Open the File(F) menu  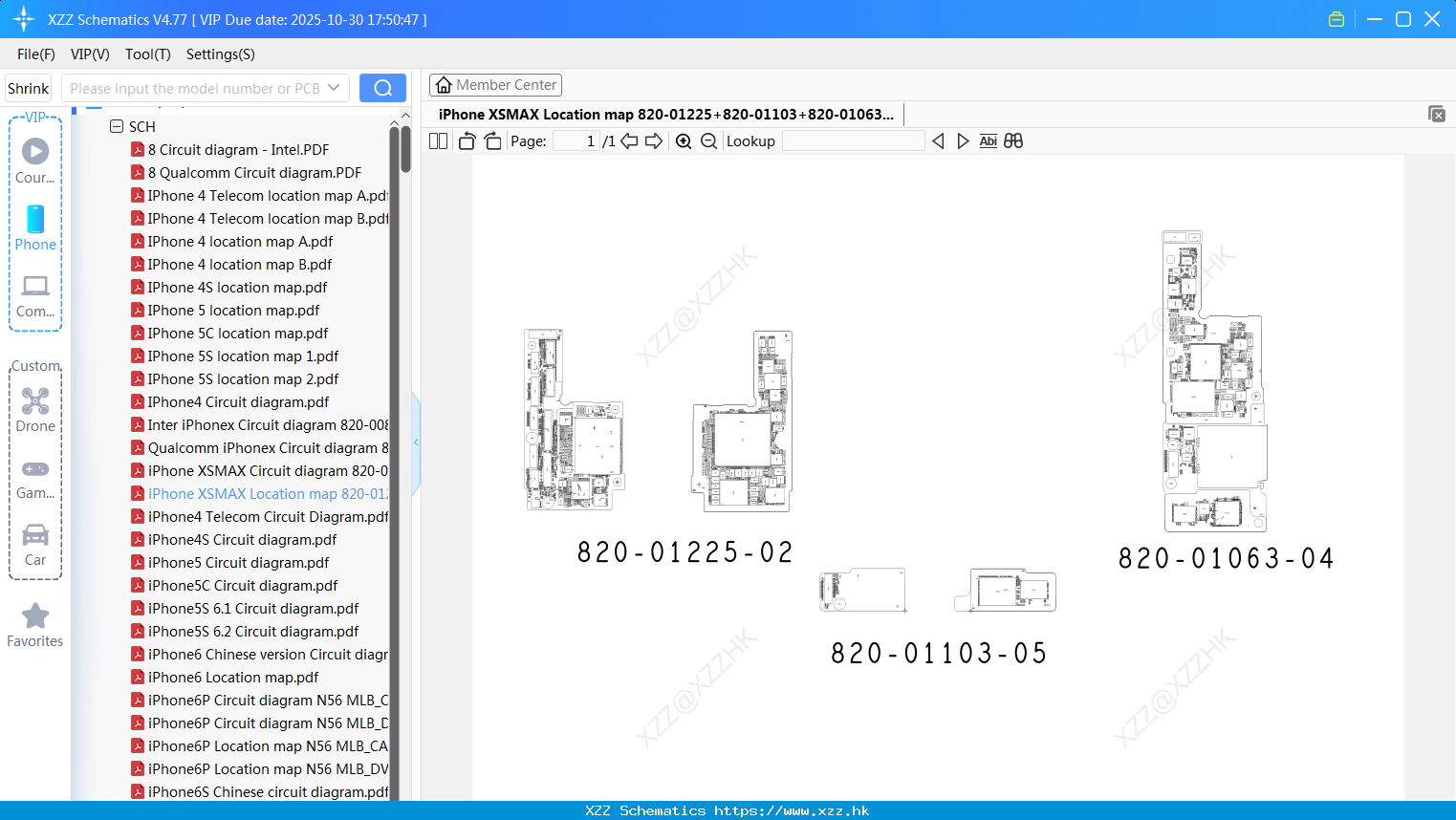(x=36, y=54)
